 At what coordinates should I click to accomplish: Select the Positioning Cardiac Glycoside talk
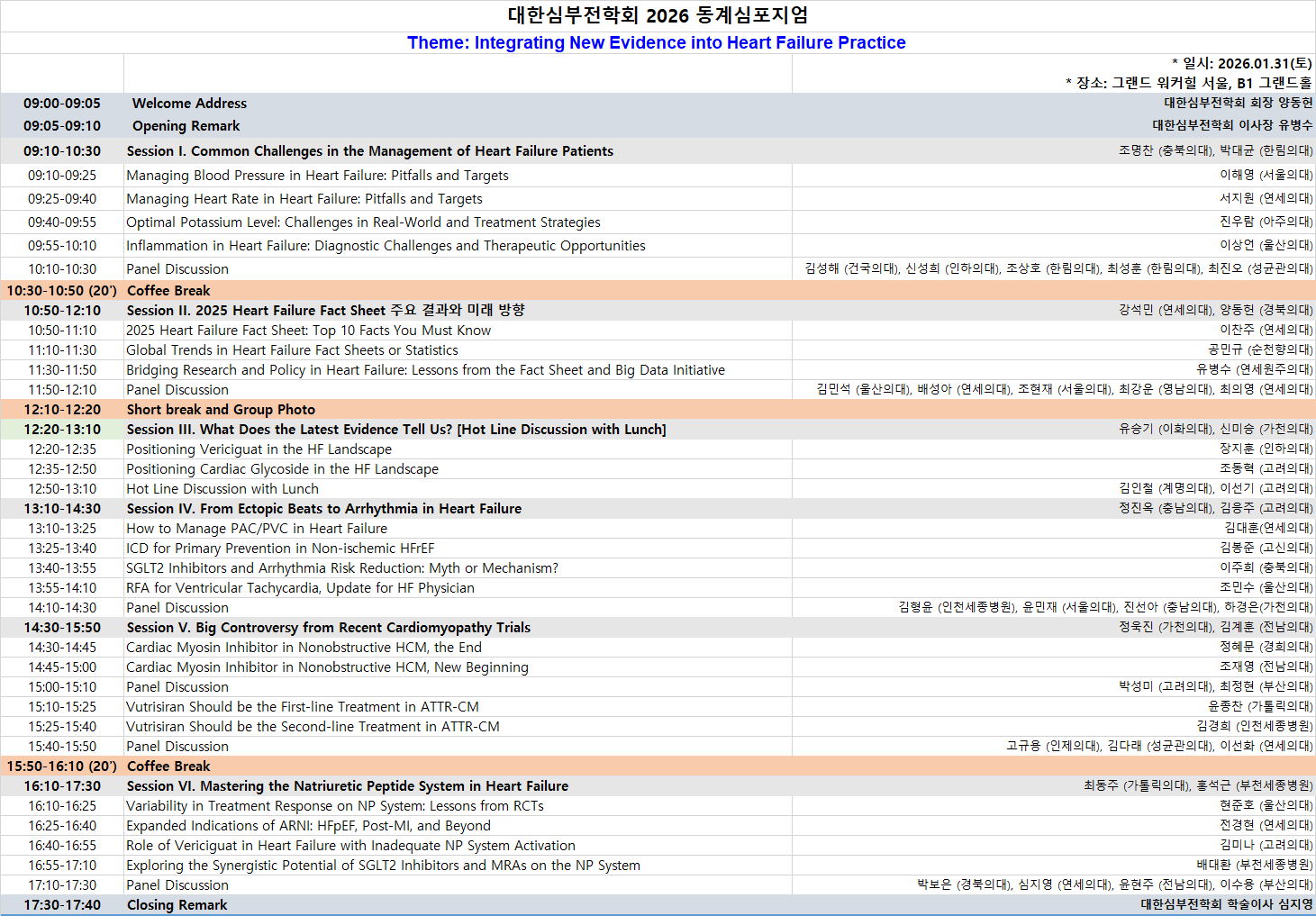[282, 469]
